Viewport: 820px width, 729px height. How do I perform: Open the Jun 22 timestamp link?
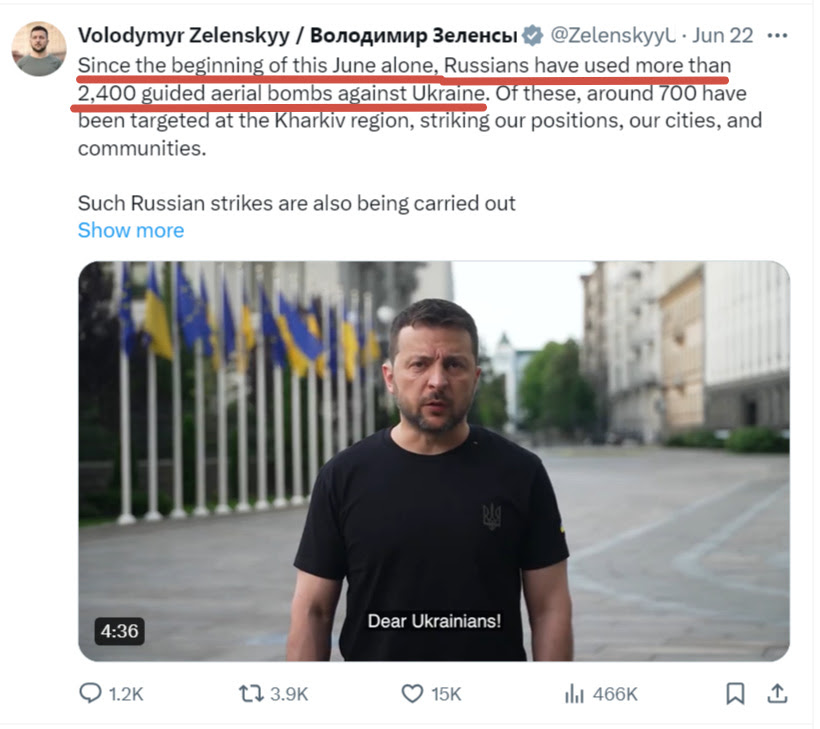tap(722, 35)
